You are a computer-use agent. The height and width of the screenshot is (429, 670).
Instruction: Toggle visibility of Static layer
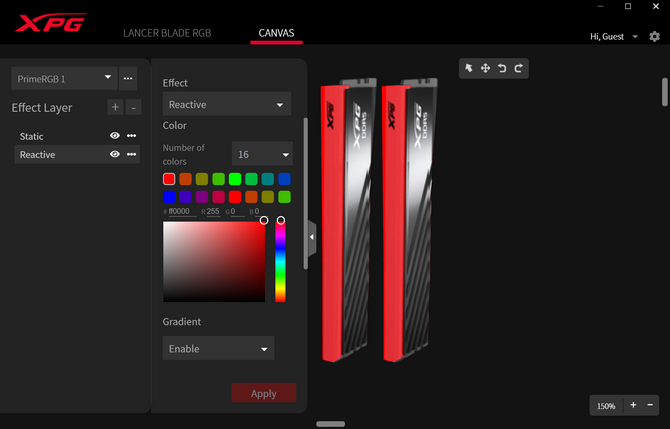point(115,136)
